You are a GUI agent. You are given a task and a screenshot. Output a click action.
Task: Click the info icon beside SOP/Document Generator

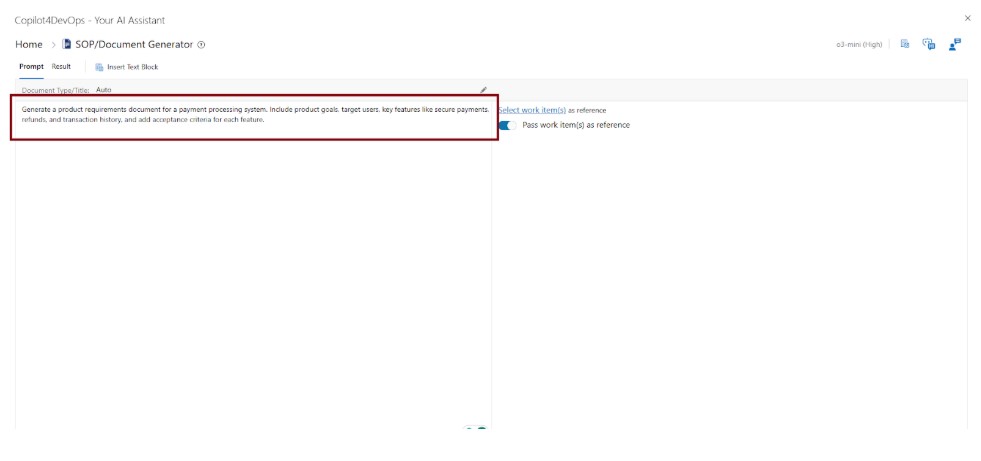pyautogui.click(x=201, y=45)
